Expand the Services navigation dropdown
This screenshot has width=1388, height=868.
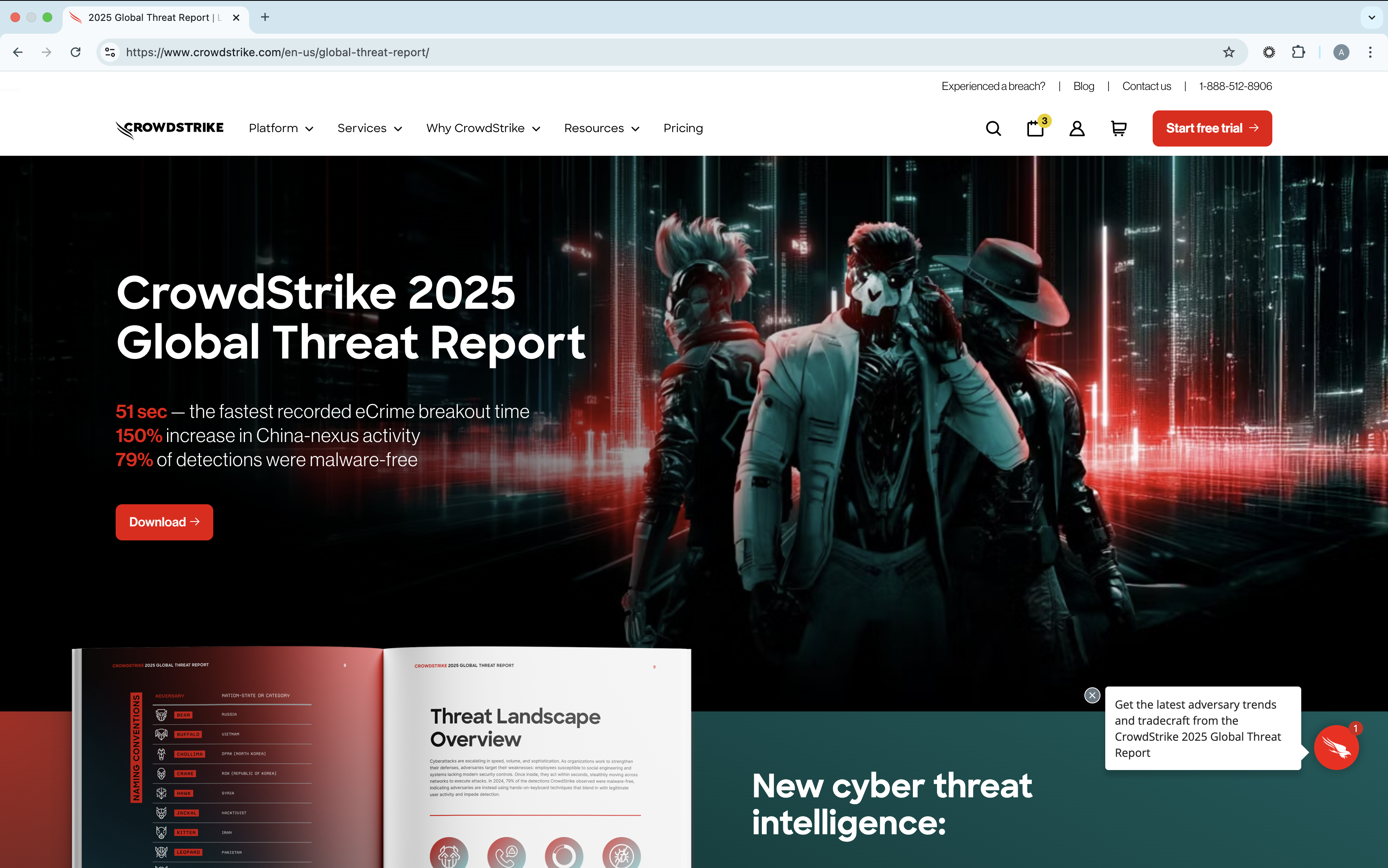369,128
